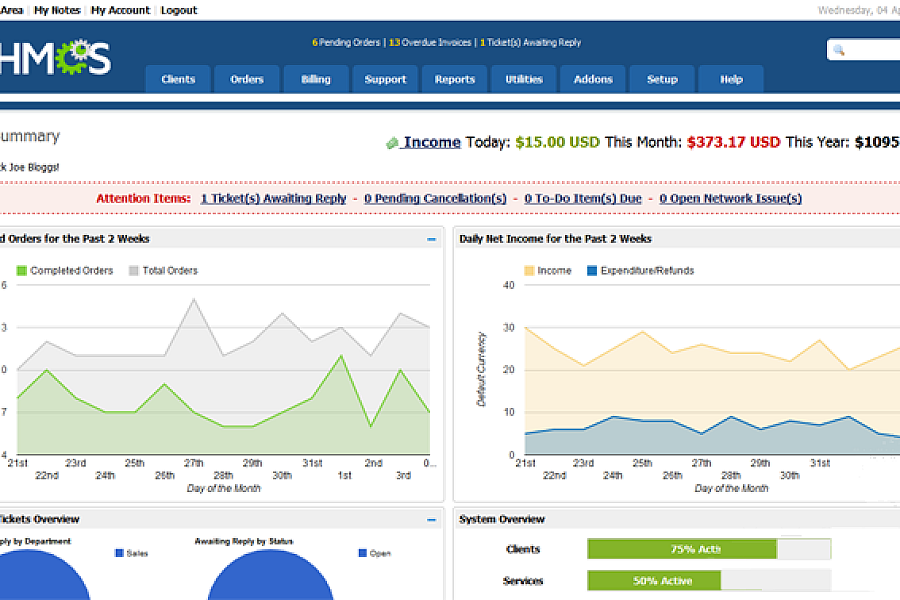
Task: View the 6 Pending Orders link
Action: [x=346, y=42]
